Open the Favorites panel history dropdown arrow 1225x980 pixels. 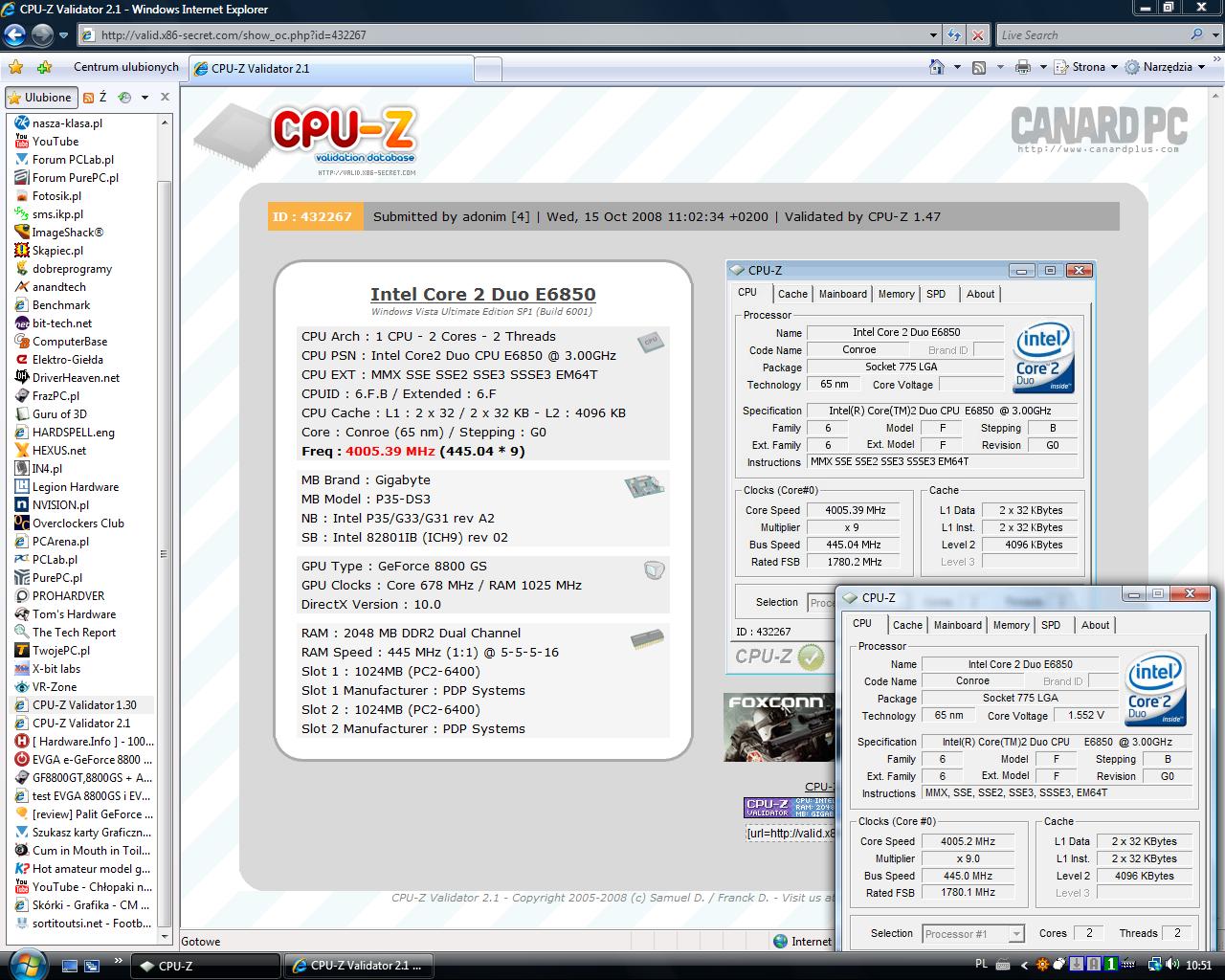(x=145, y=97)
